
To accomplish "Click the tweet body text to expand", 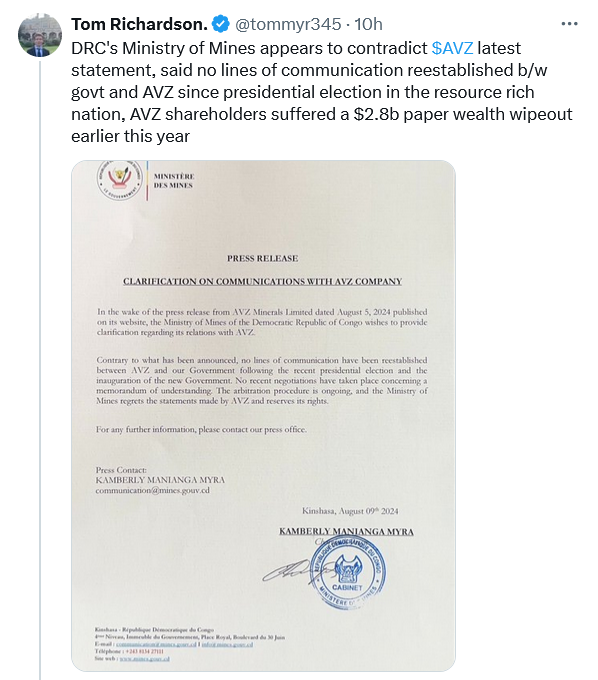I will 321,92.
